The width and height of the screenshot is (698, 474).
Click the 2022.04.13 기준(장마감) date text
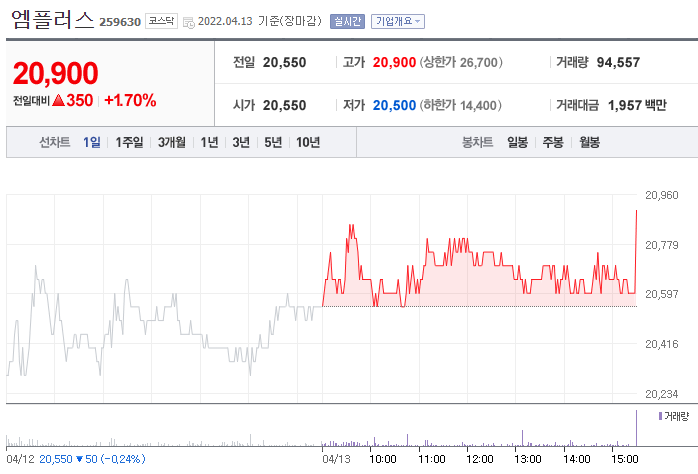tap(260, 21)
